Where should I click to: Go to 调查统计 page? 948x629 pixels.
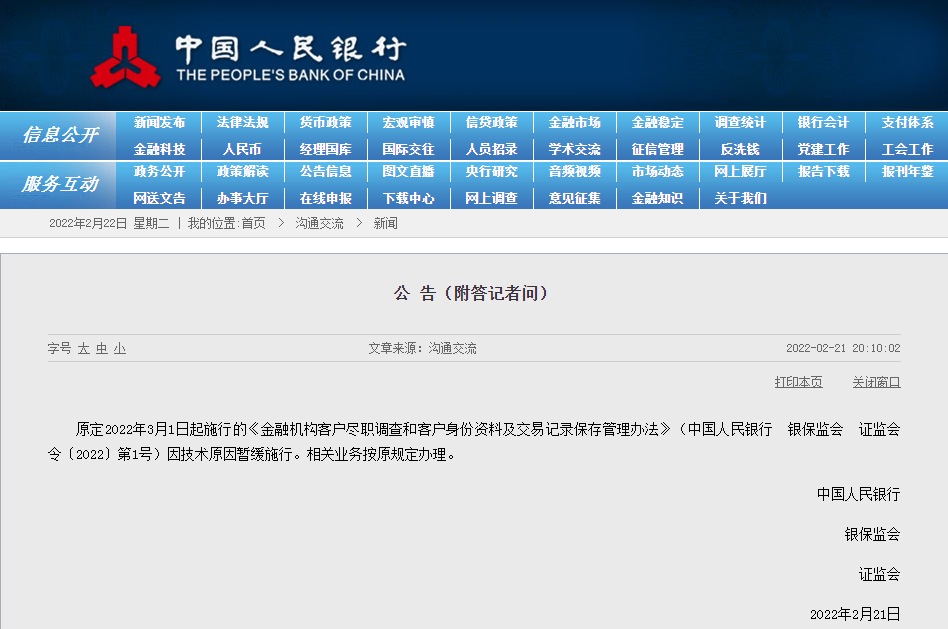[740, 123]
